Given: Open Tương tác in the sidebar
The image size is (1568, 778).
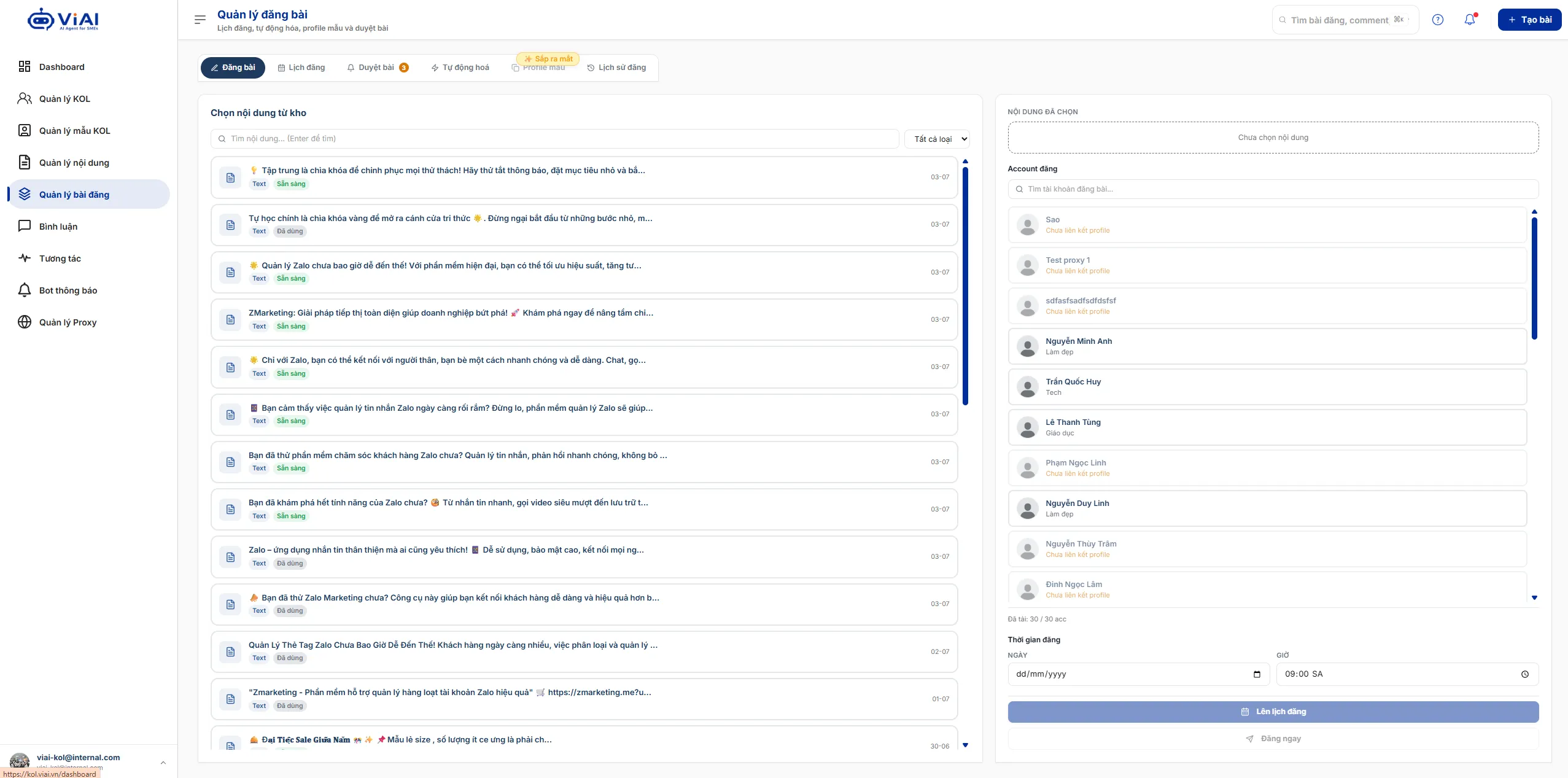Looking at the screenshot, I should tap(88, 259).
